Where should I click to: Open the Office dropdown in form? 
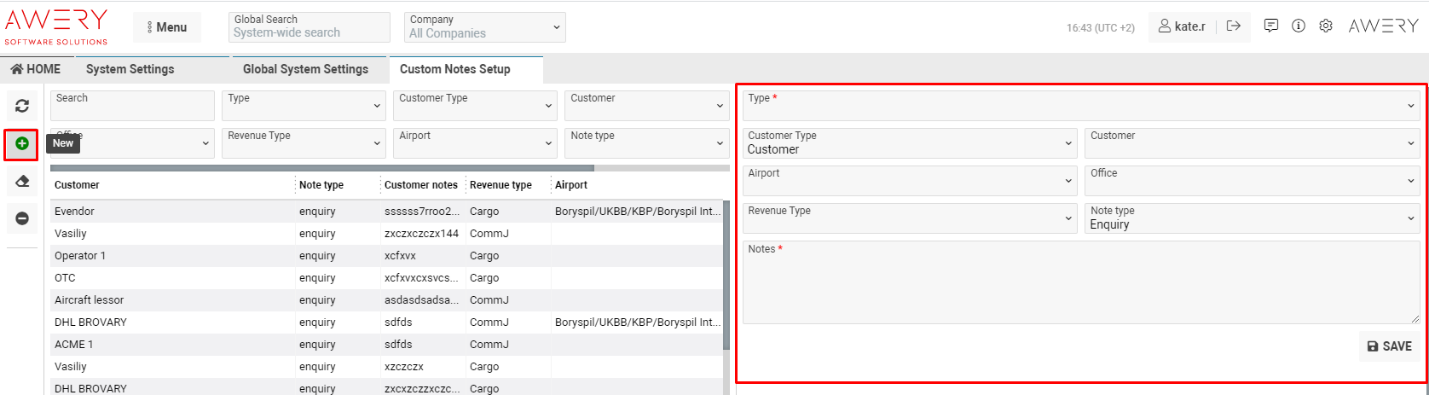click(x=1252, y=181)
